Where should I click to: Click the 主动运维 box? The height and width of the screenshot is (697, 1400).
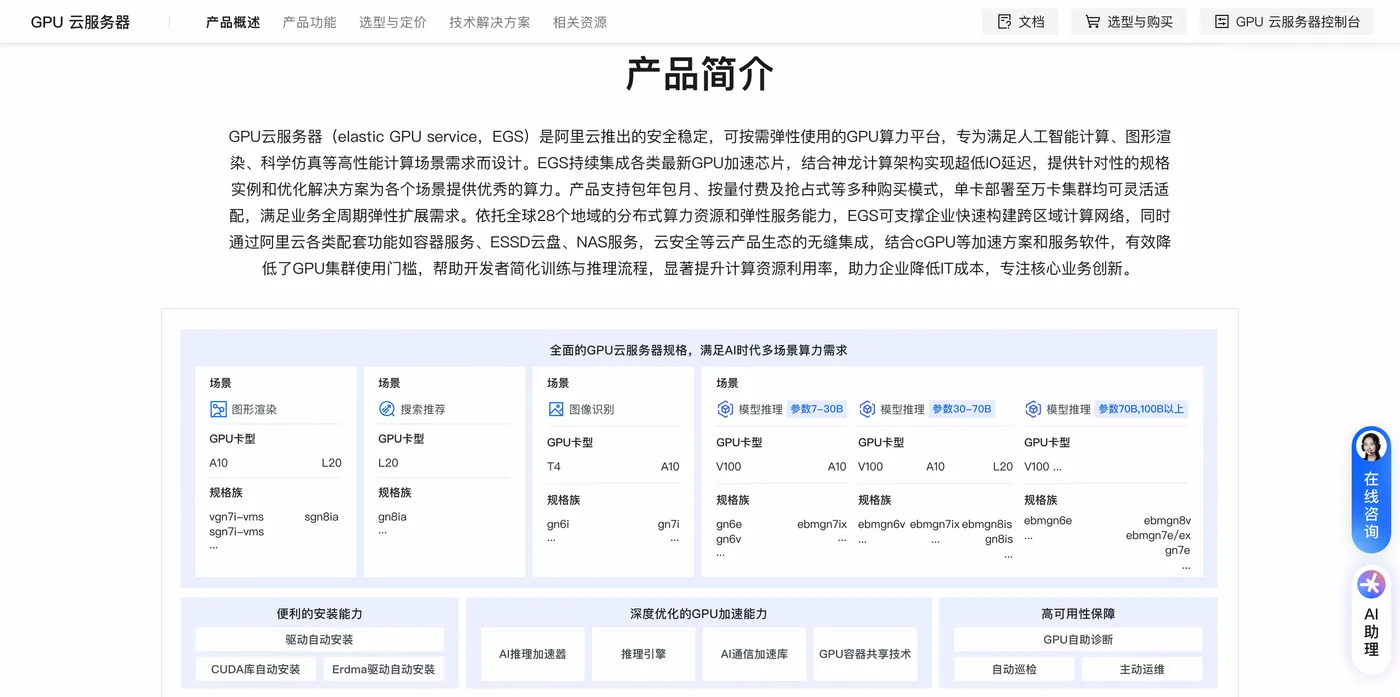coord(1142,669)
